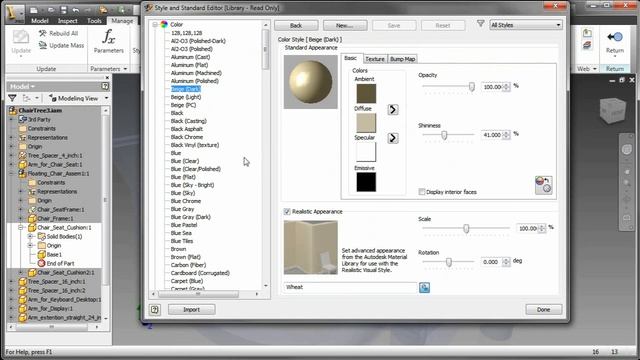Expand the 3rd Party node
640x360 pixels.
pyautogui.click(x=12, y=120)
